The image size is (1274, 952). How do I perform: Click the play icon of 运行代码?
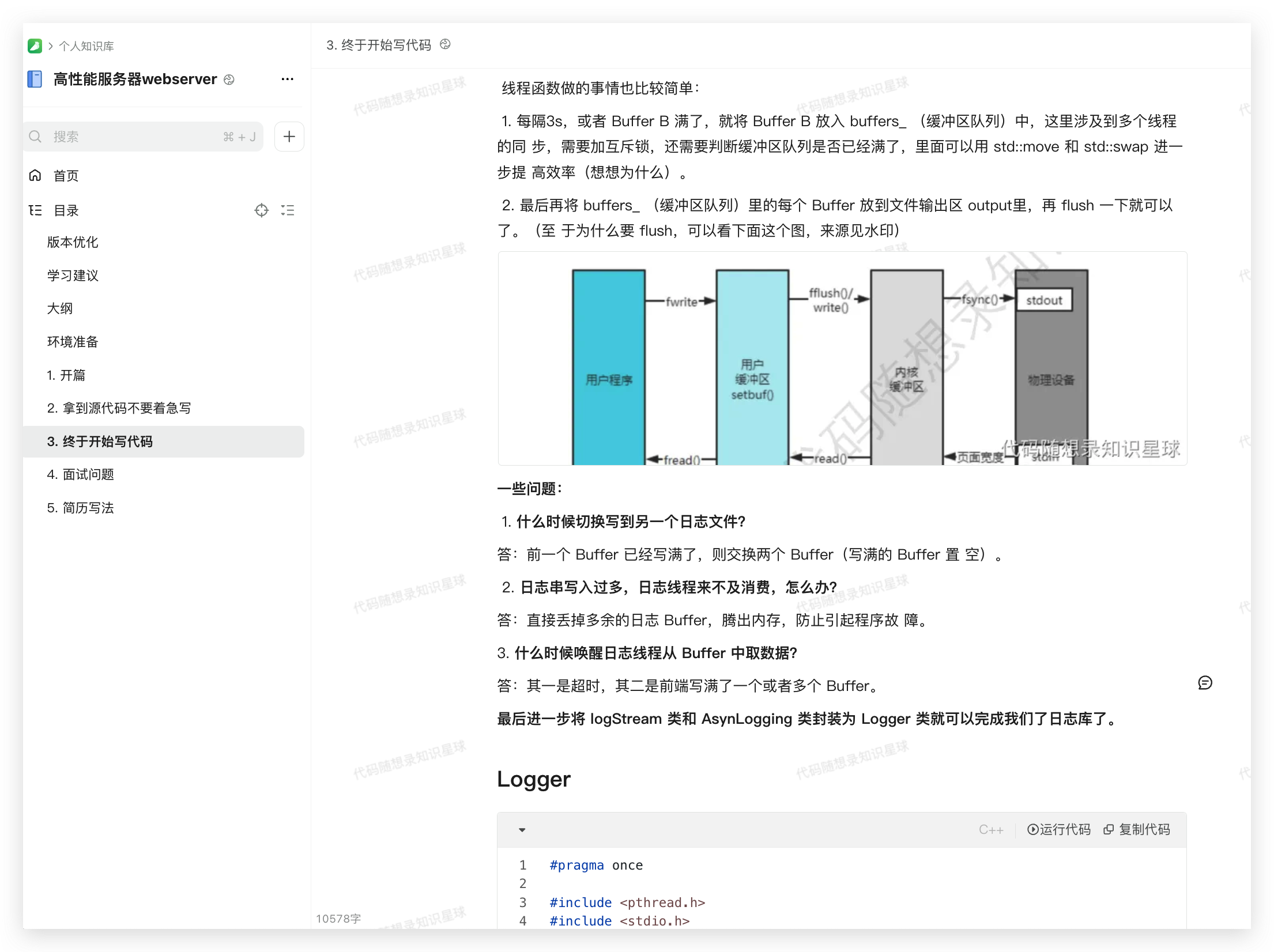tap(1032, 829)
